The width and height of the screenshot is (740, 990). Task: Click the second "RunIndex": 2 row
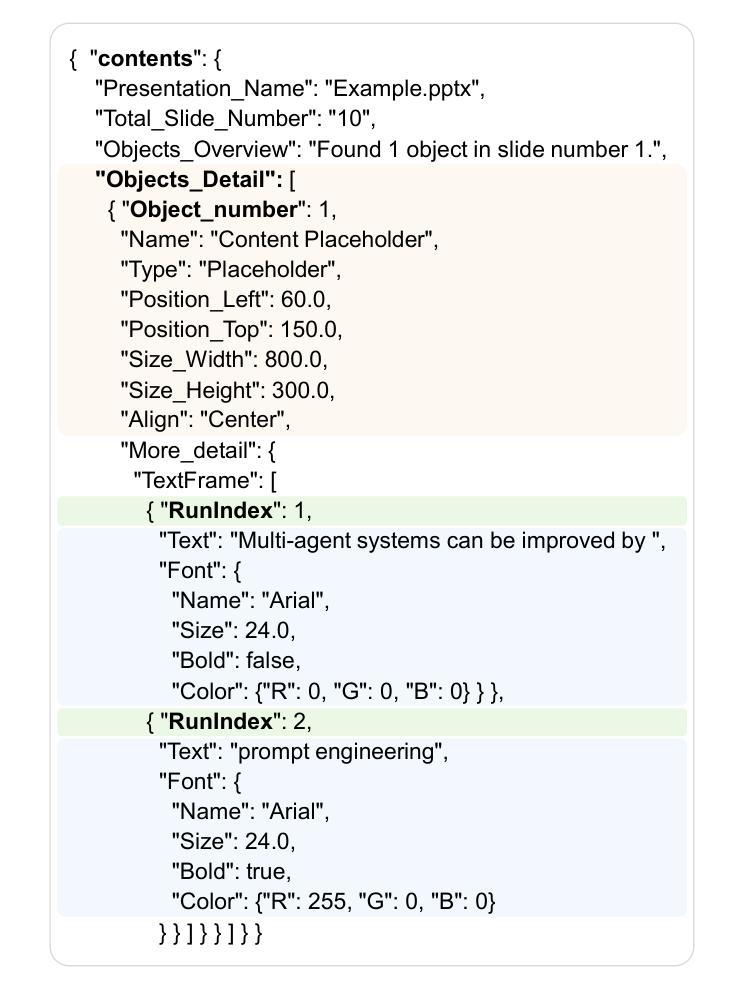(x=372, y=722)
